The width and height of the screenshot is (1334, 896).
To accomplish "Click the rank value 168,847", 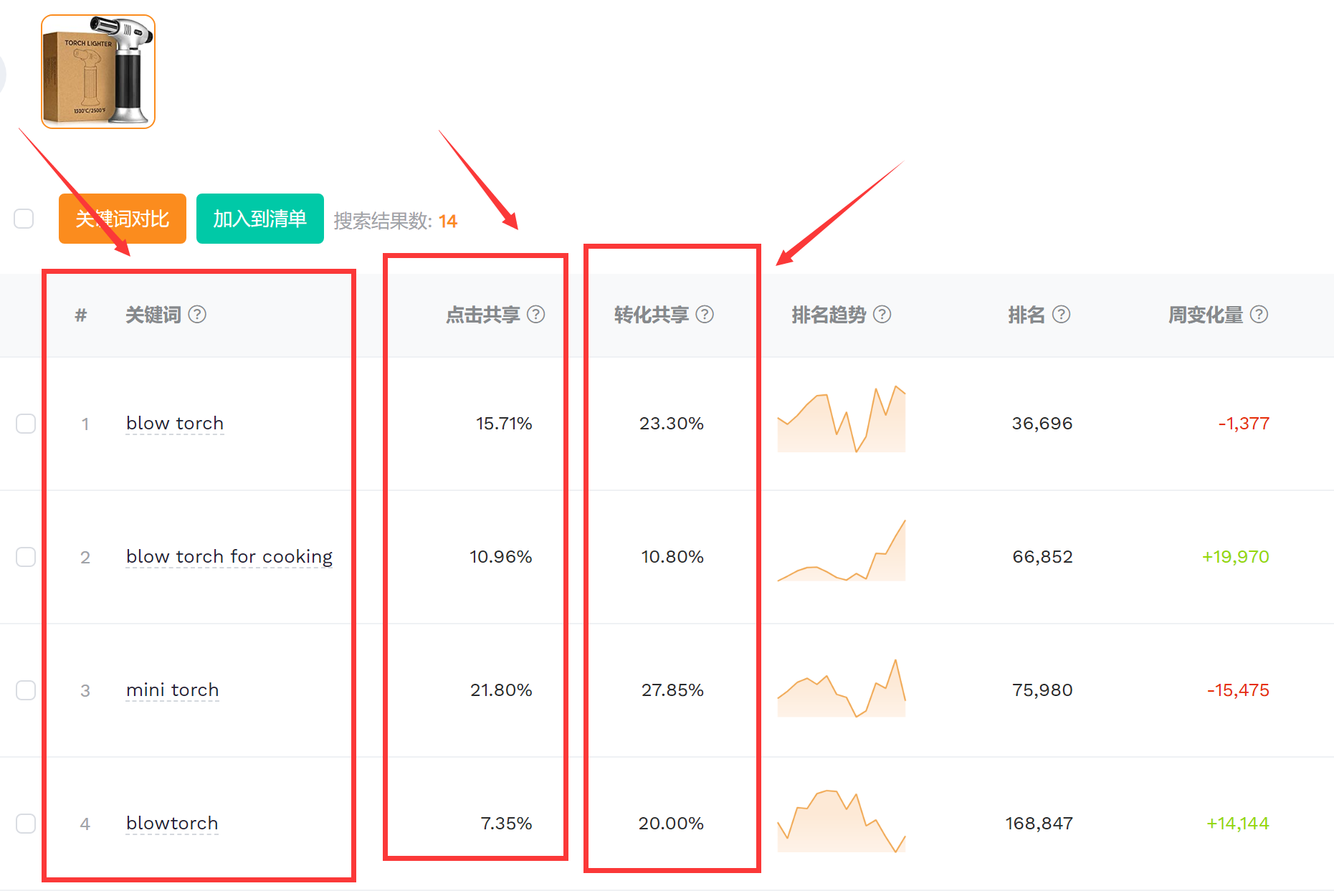I will click(x=1039, y=824).
